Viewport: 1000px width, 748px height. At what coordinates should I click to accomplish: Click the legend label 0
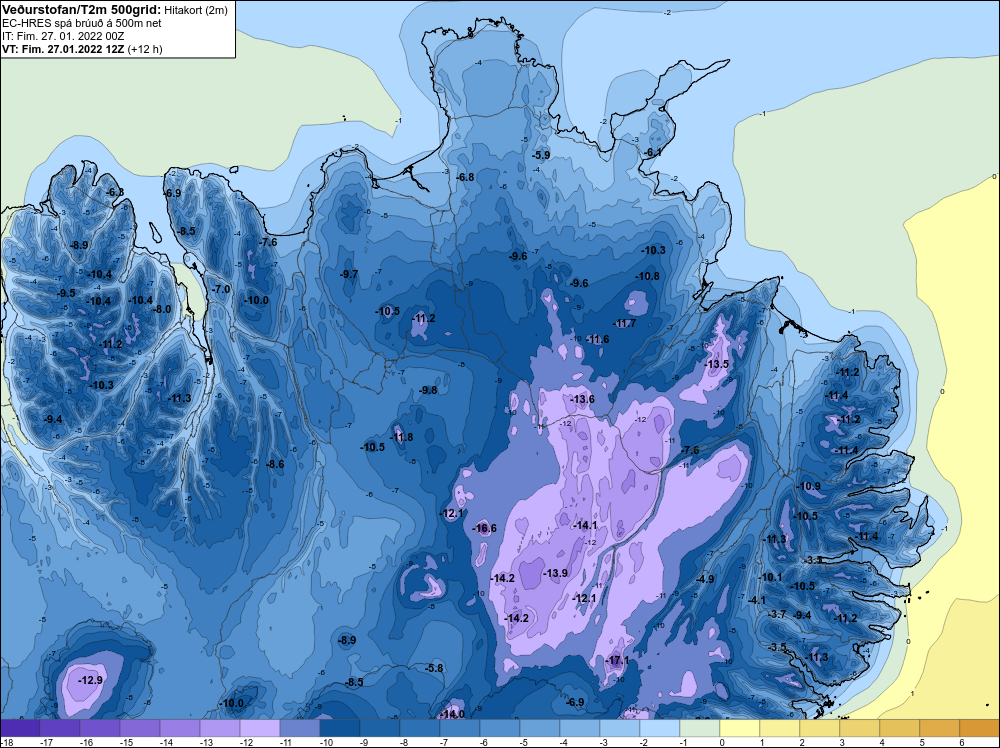point(721,742)
